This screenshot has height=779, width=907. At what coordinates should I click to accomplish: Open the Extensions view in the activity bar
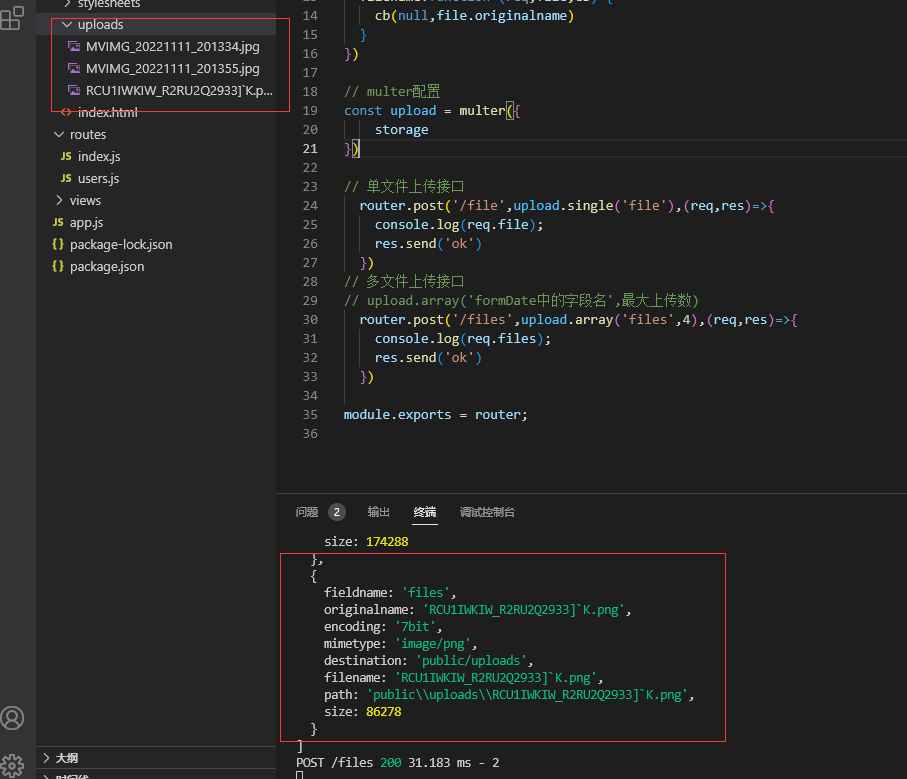[x=12, y=18]
